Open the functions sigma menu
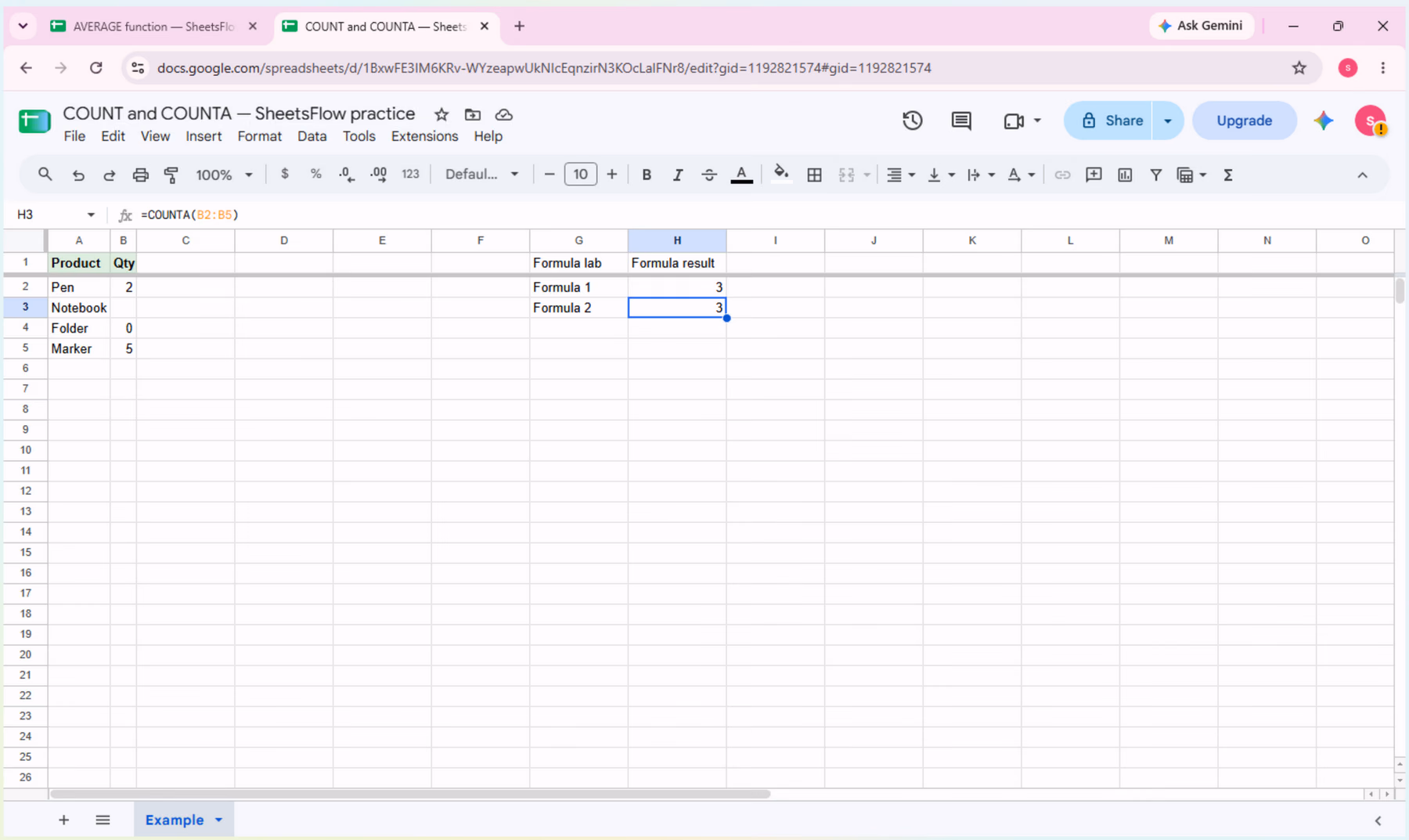The image size is (1409, 840). coord(1228,175)
